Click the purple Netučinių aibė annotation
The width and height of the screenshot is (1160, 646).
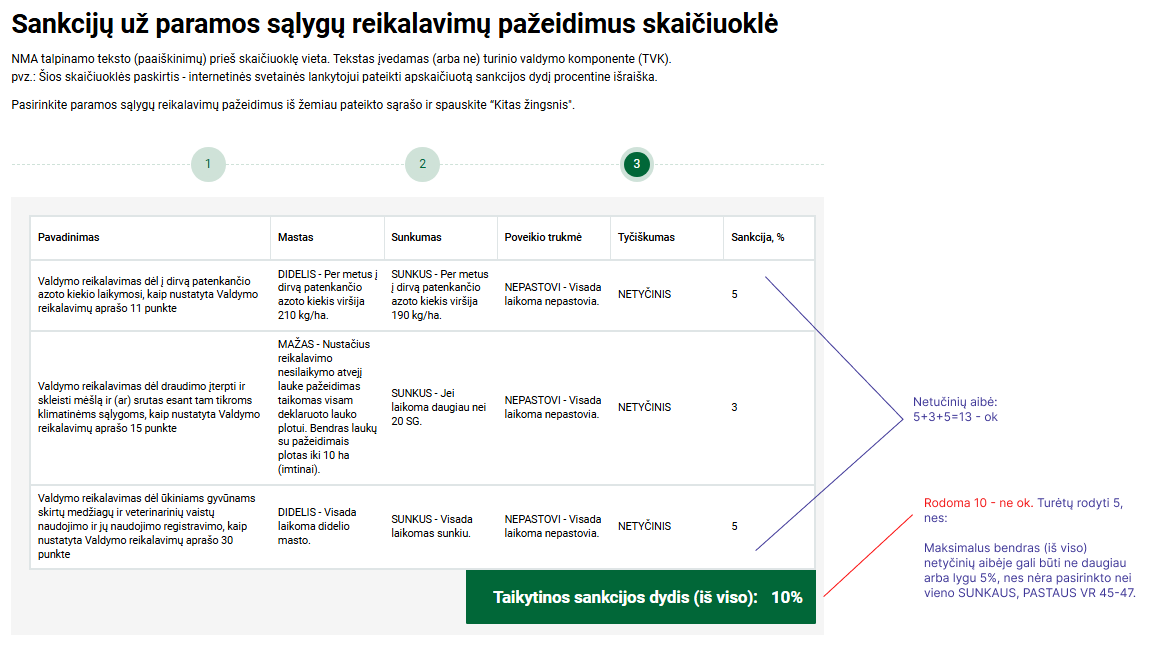955,409
